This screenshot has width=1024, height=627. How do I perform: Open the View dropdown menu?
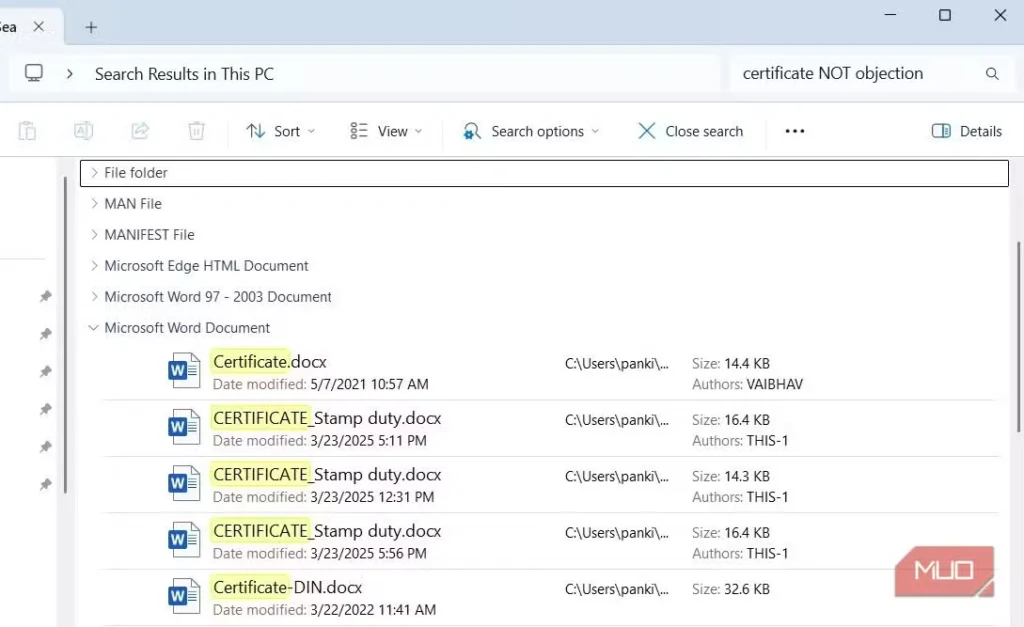pyautogui.click(x=386, y=131)
